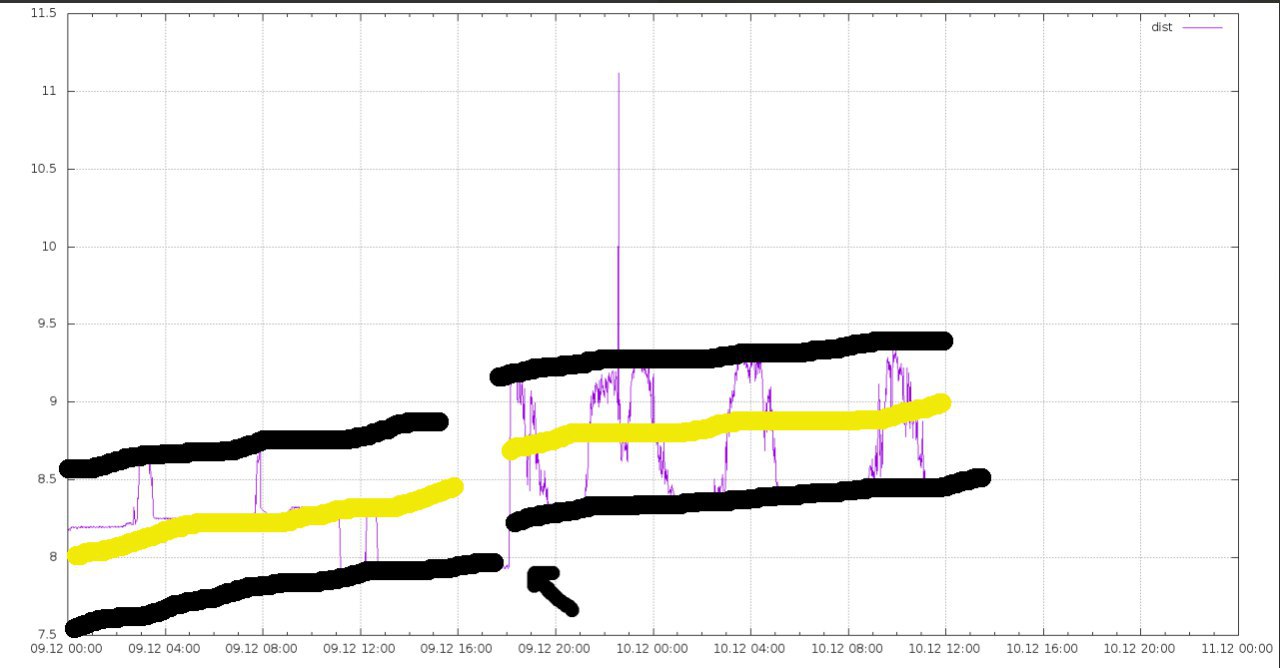Click the x-axis label 10.12 20:00

tap(1141, 648)
